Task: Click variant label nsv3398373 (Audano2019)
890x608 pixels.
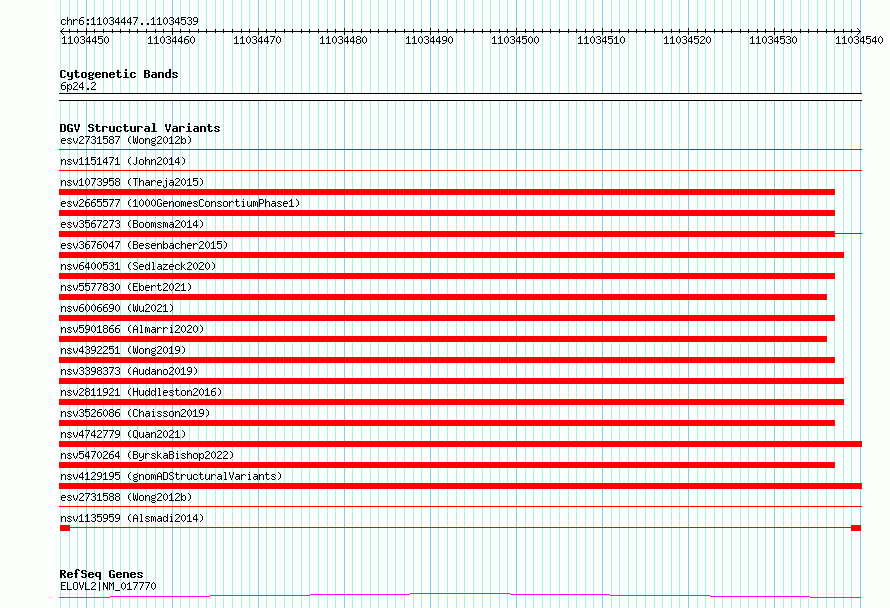Action: tap(129, 371)
